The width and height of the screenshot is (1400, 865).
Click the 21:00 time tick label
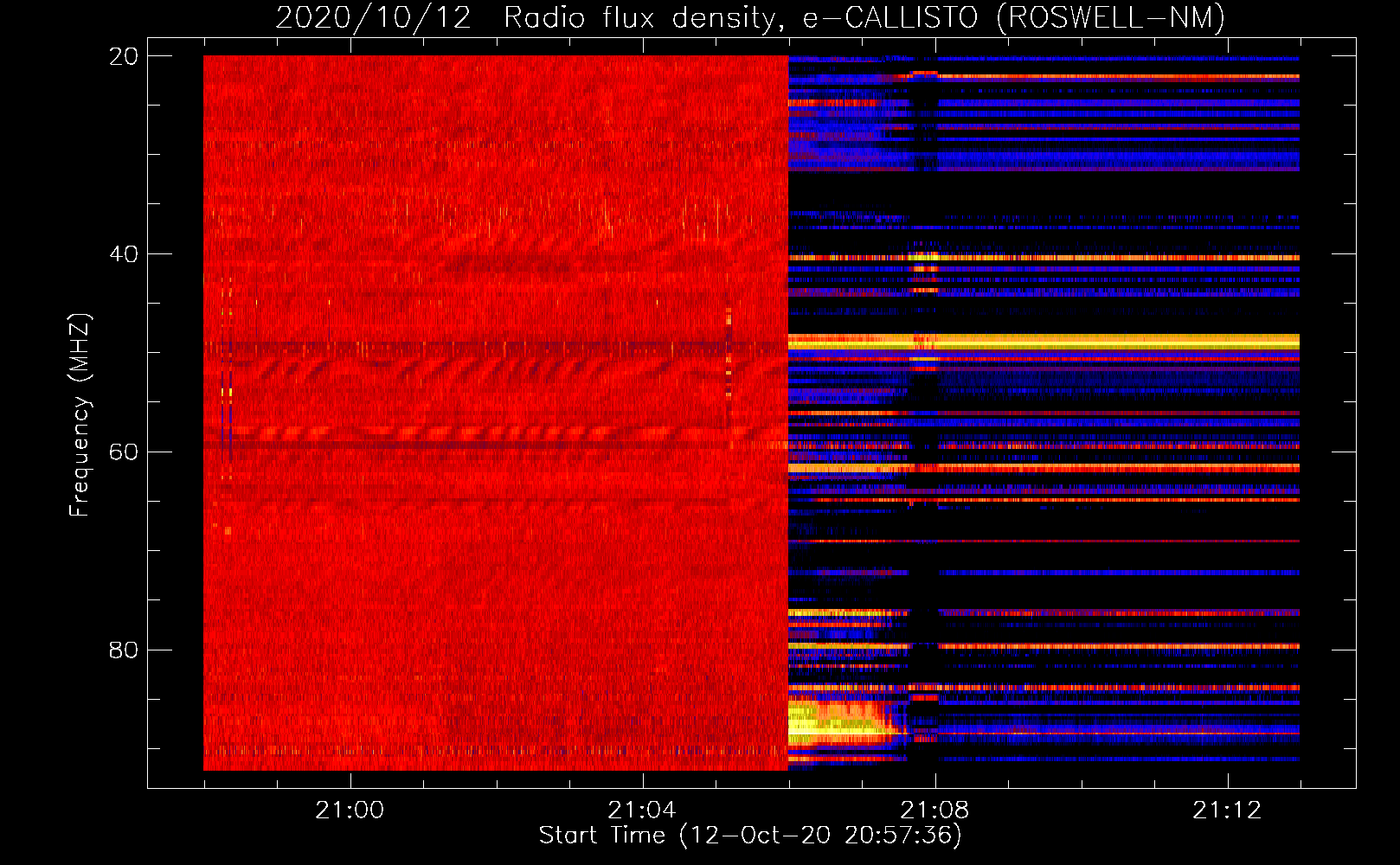(x=350, y=811)
